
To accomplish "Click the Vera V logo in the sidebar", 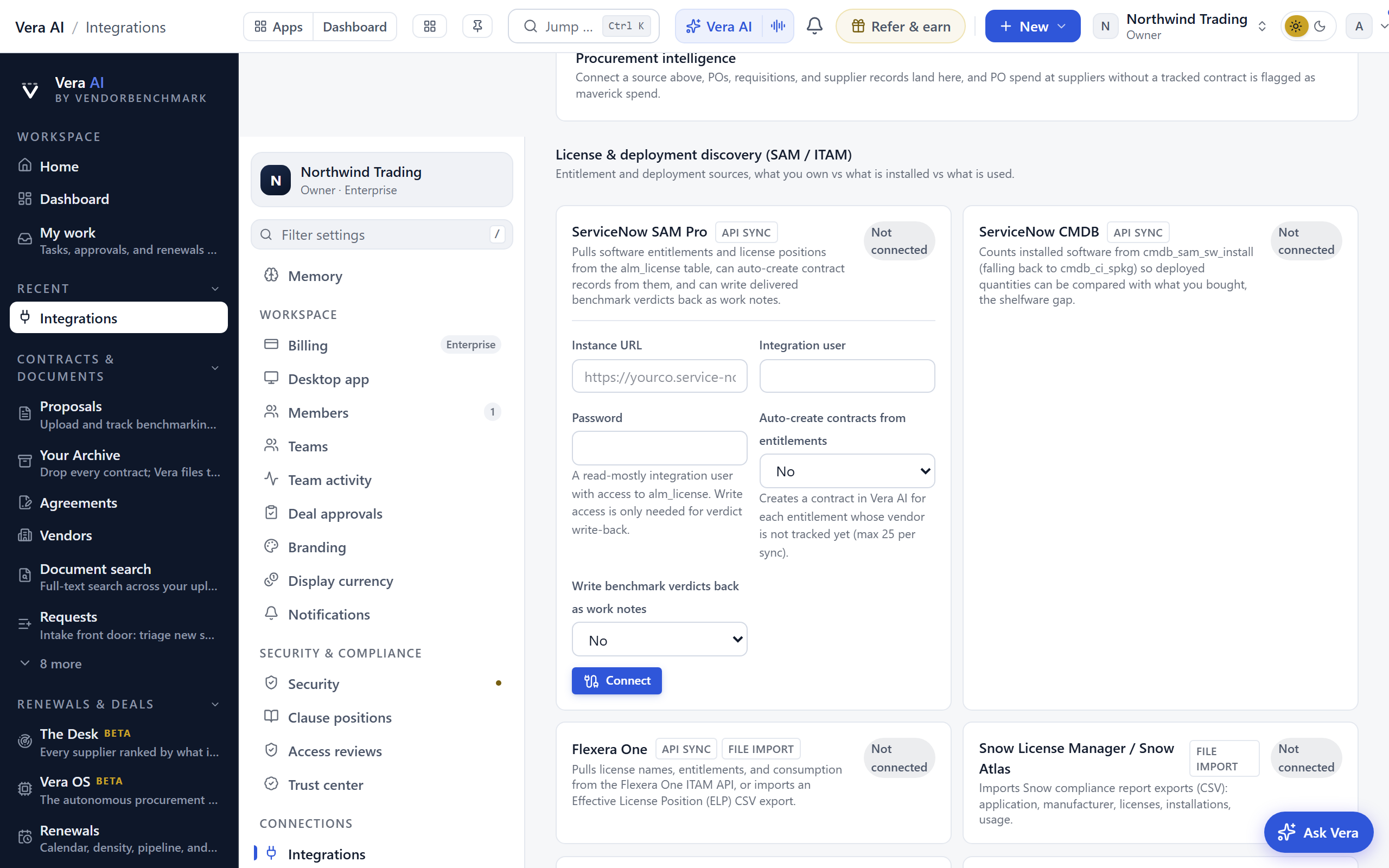I will tap(30, 90).
